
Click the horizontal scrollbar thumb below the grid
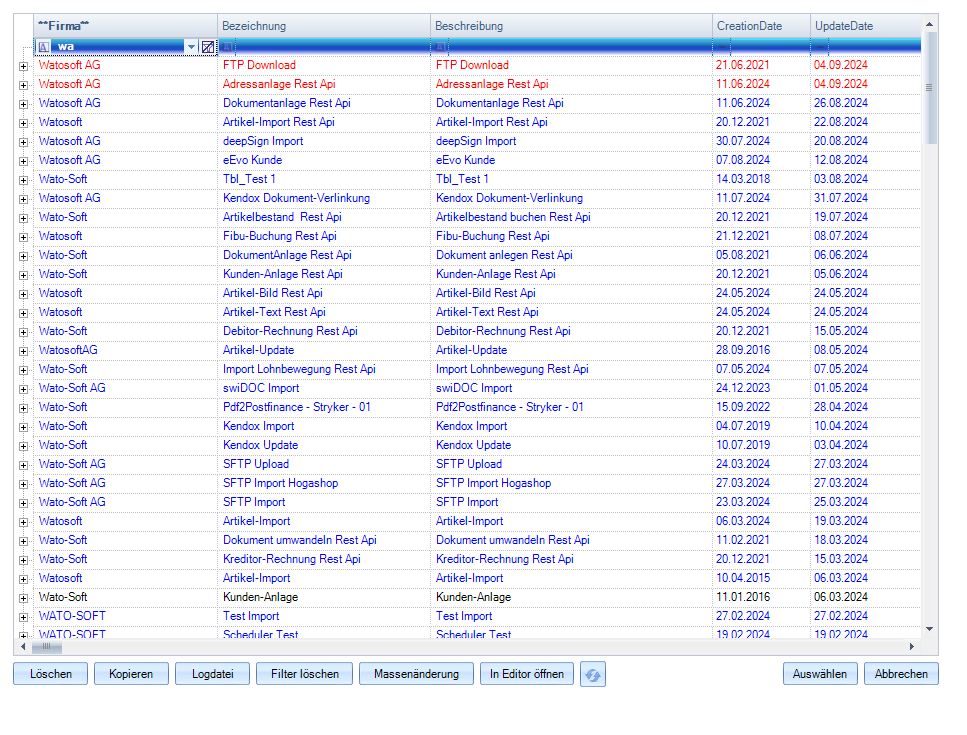pos(52,647)
